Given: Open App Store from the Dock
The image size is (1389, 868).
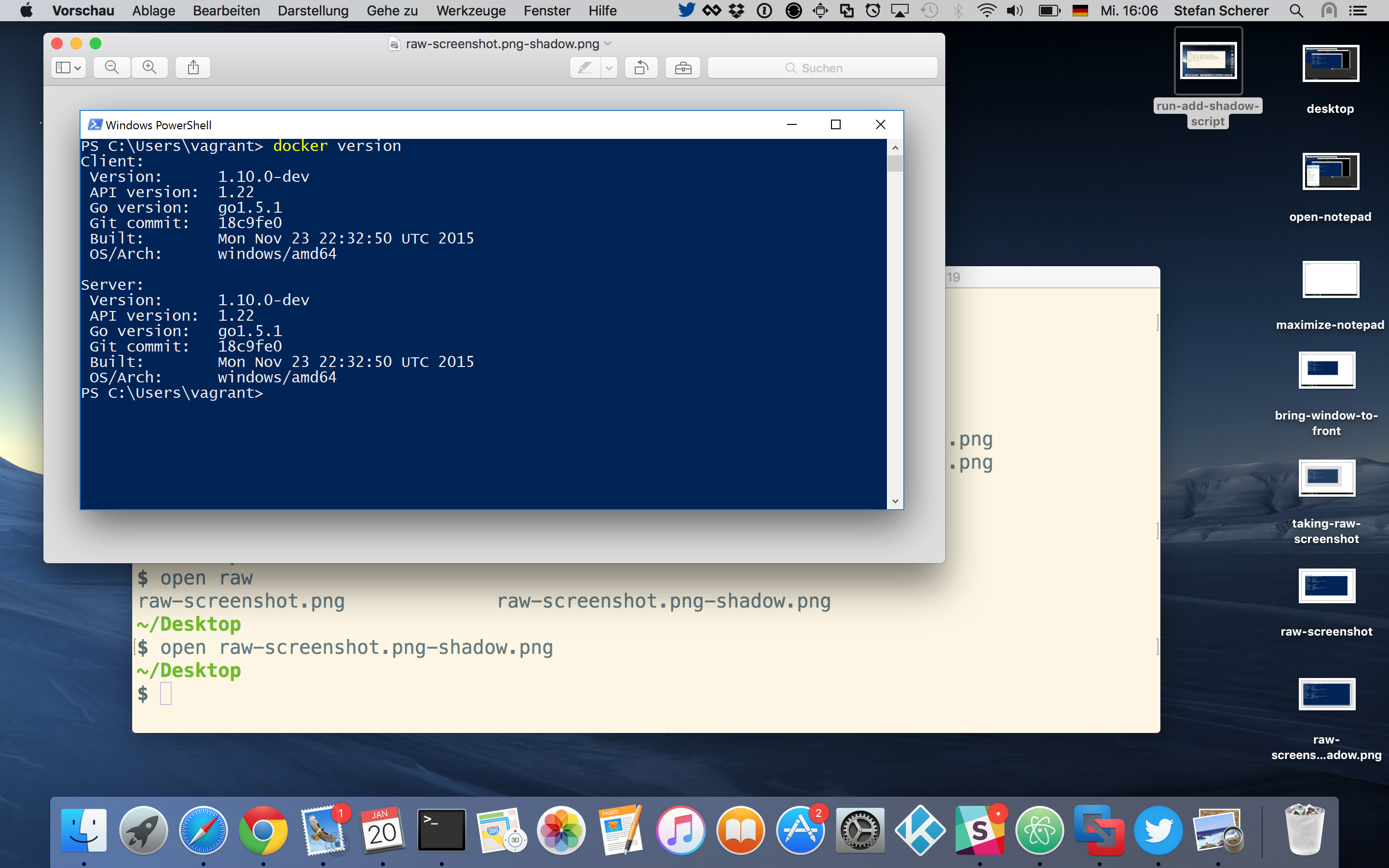Looking at the screenshot, I should click(800, 830).
